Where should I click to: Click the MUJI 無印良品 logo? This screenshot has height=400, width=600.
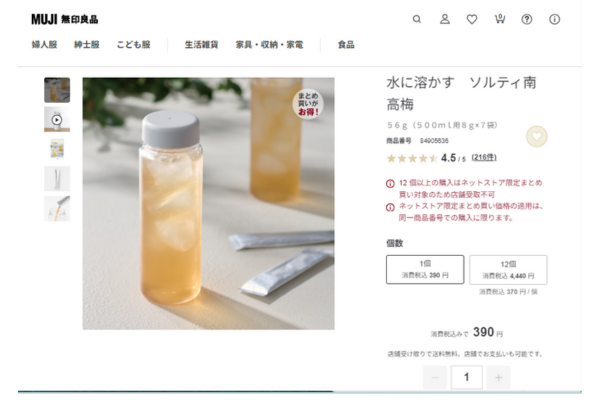[x=65, y=19]
